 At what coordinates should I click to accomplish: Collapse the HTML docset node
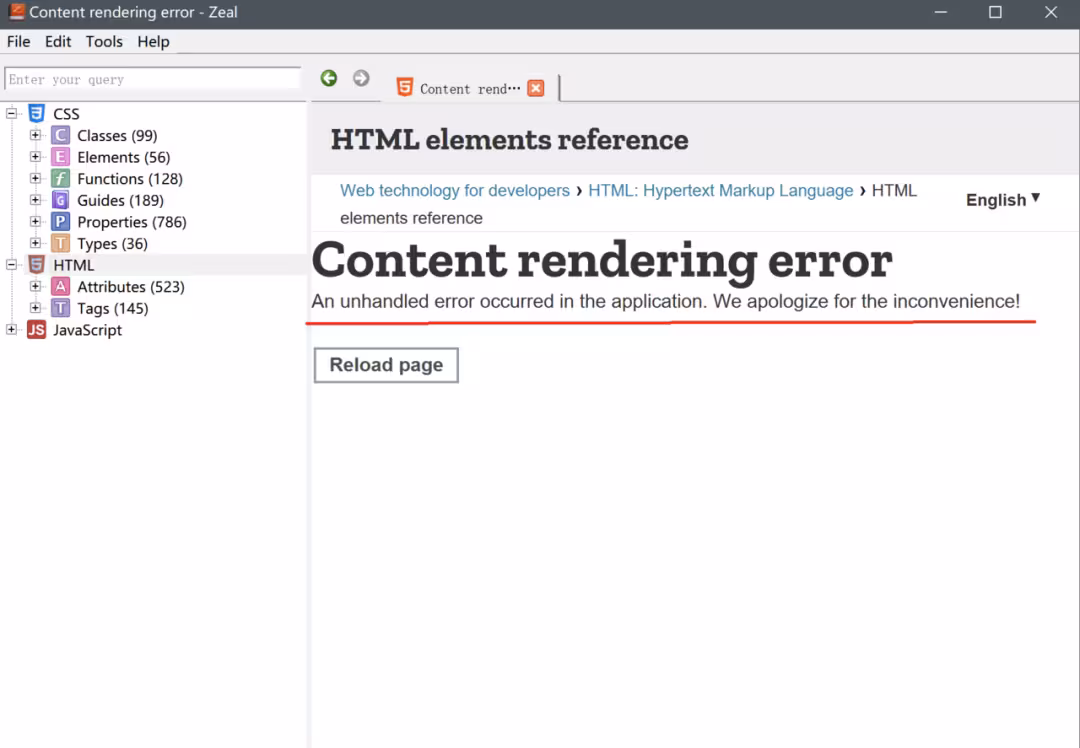point(12,265)
